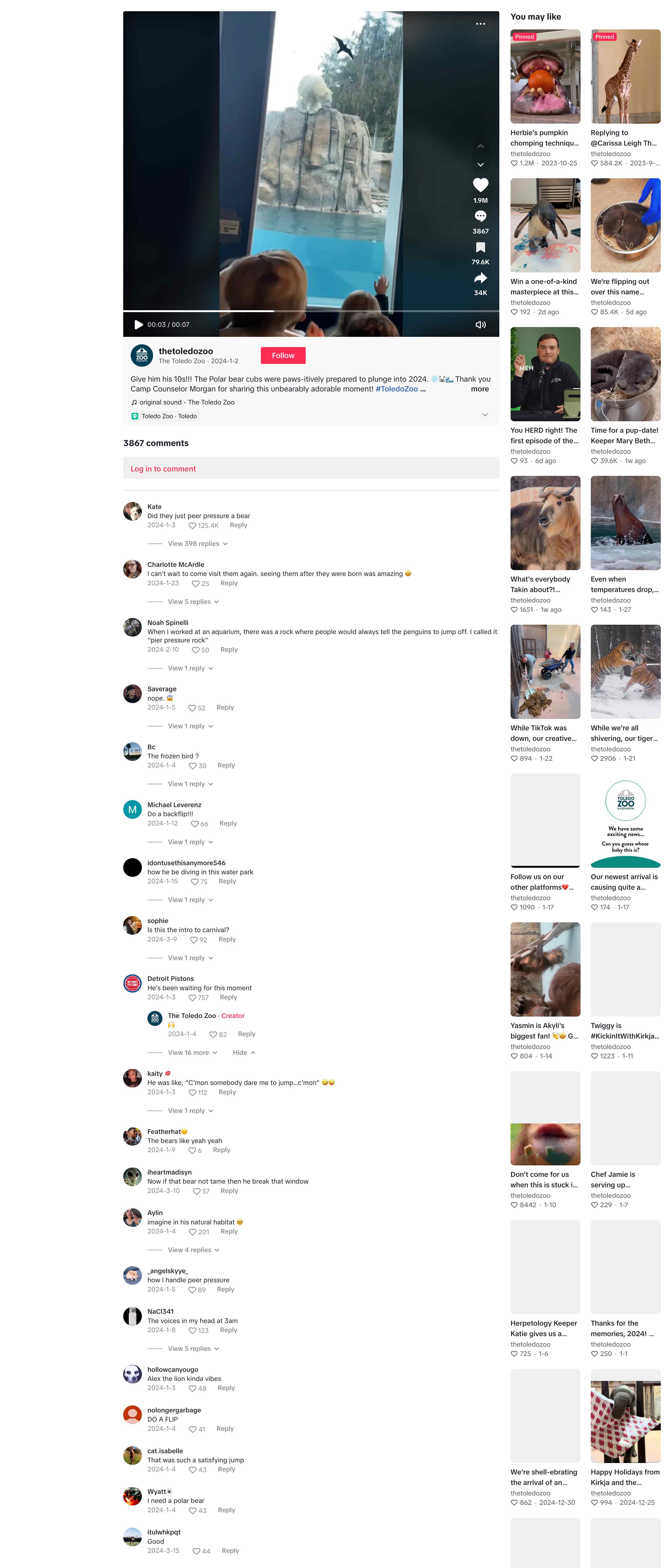Click the thetoledozoo profile avatar

[x=142, y=355]
